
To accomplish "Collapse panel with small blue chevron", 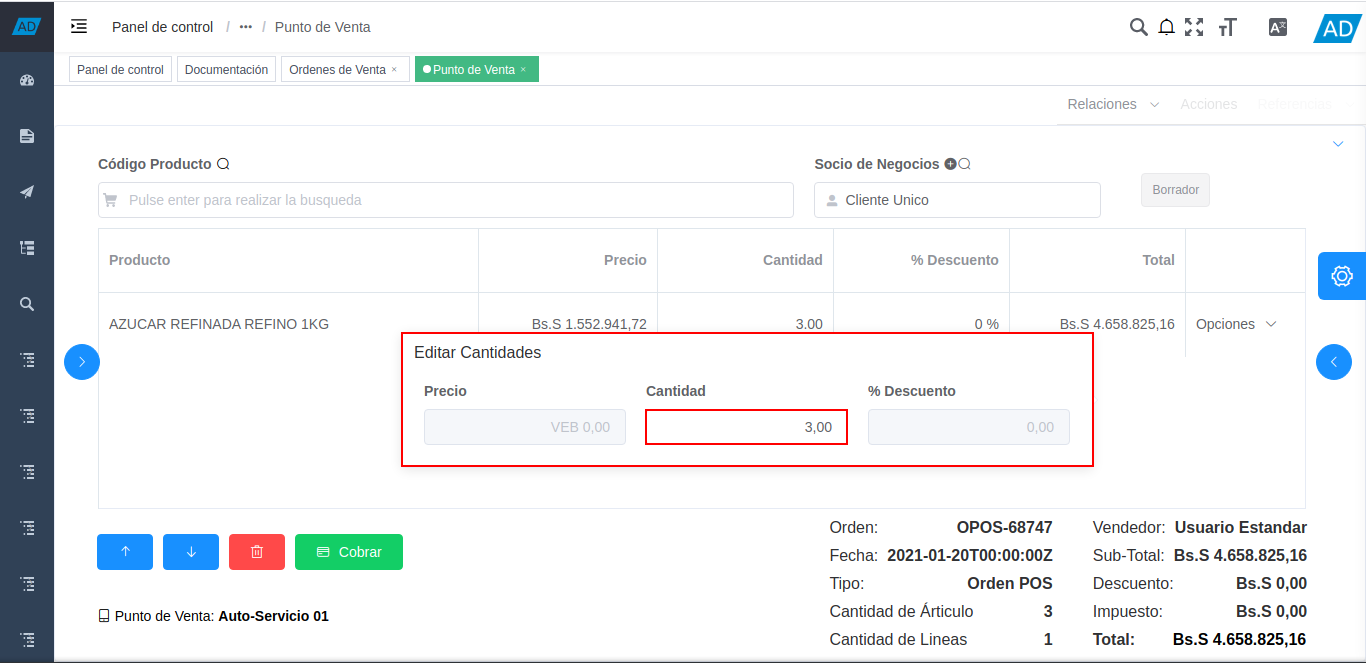I will (1338, 144).
